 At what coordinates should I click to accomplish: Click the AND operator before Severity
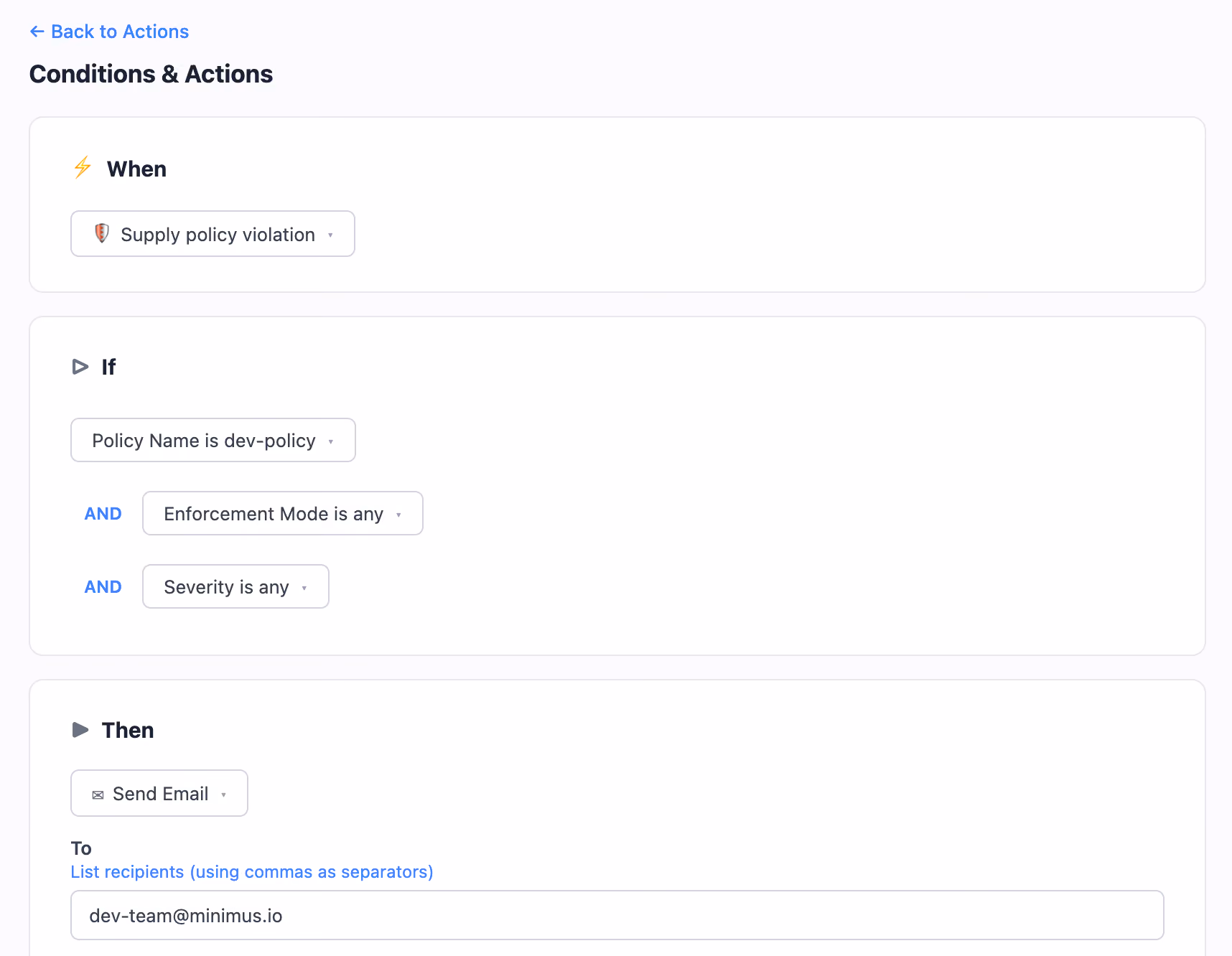click(103, 587)
